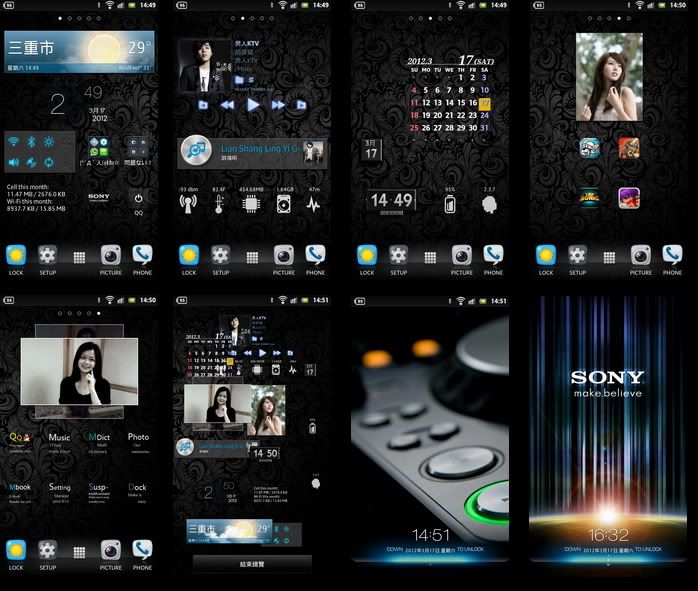
Task: Open the Android icon labeled 2.3.7
Action: click(x=488, y=204)
